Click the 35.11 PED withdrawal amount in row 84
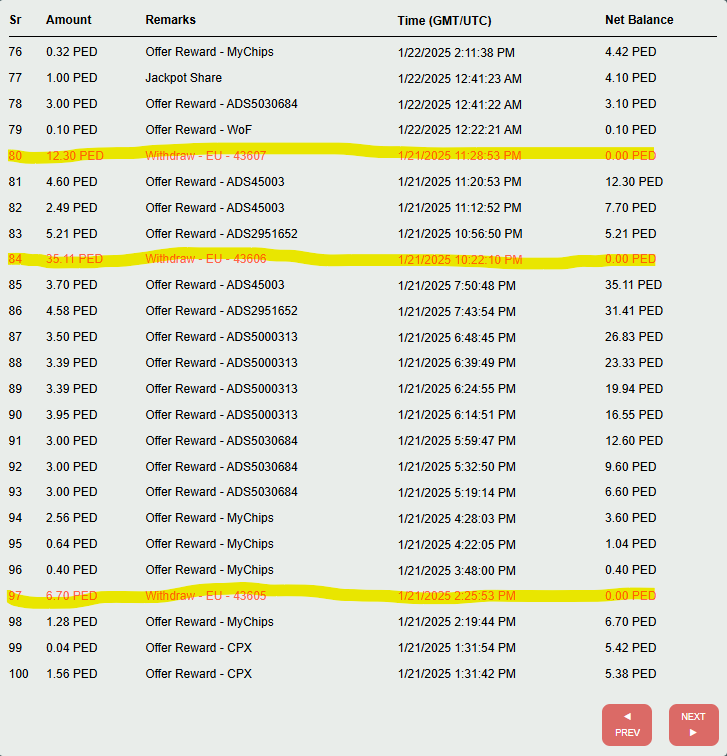 pyautogui.click(x=74, y=259)
